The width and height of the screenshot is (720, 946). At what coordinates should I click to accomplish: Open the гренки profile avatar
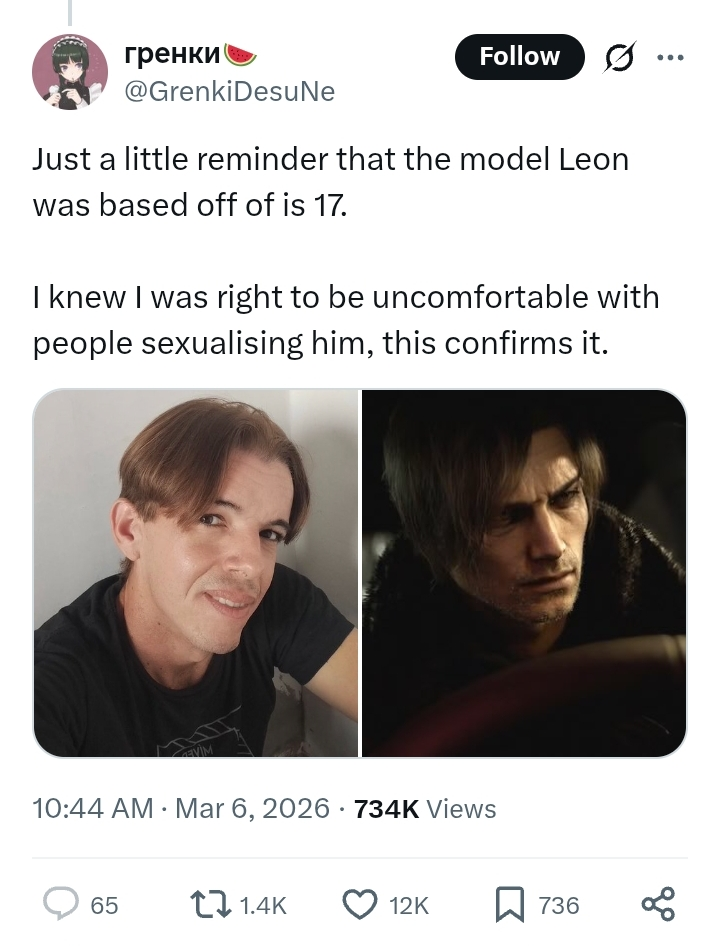pyautogui.click(x=70, y=70)
